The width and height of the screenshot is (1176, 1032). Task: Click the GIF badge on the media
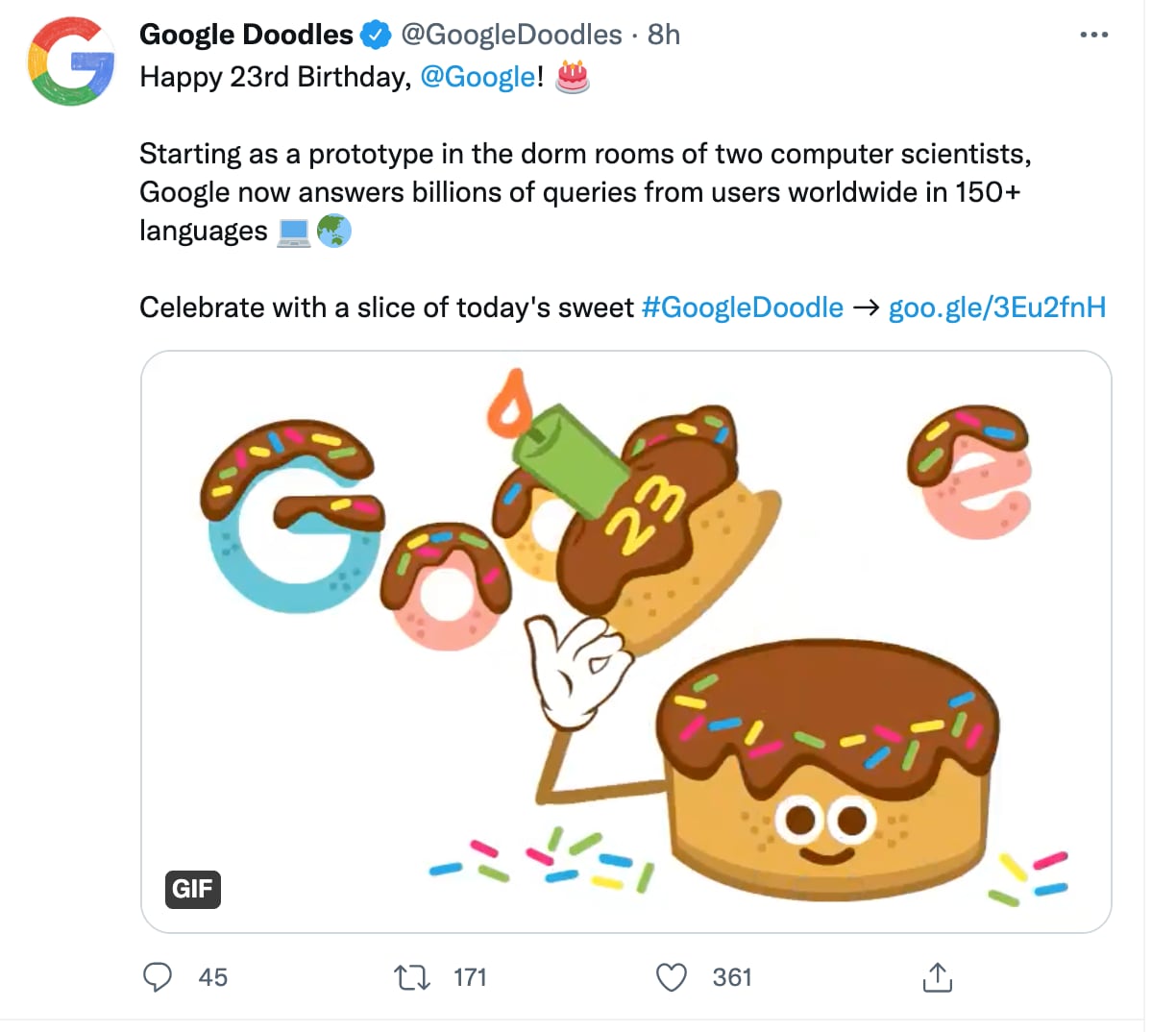point(193,889)
